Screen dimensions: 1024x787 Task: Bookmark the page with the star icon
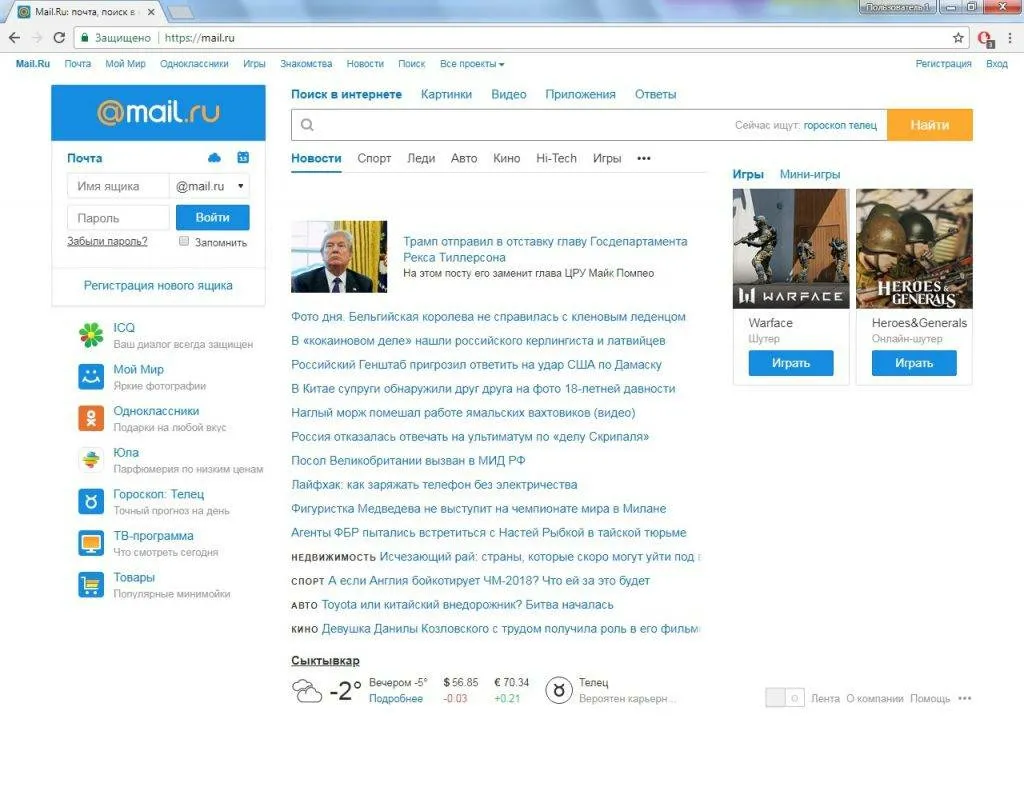958,38
